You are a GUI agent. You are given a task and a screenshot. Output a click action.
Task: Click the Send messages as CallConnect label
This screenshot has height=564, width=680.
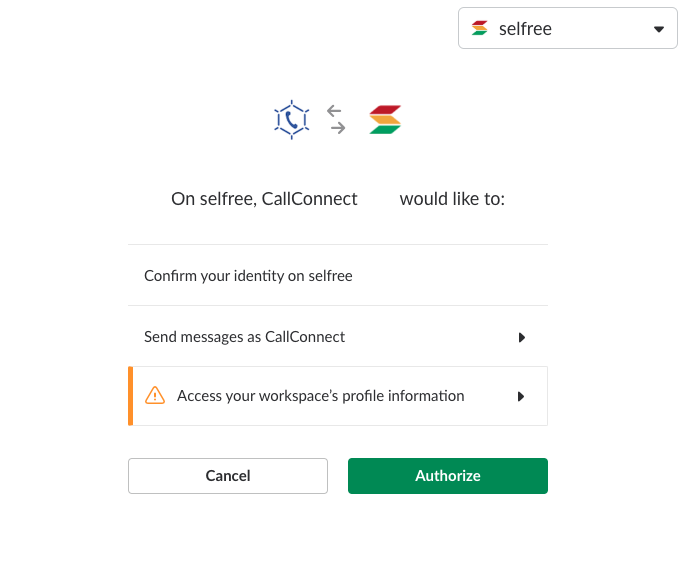[x=245, y=337]
